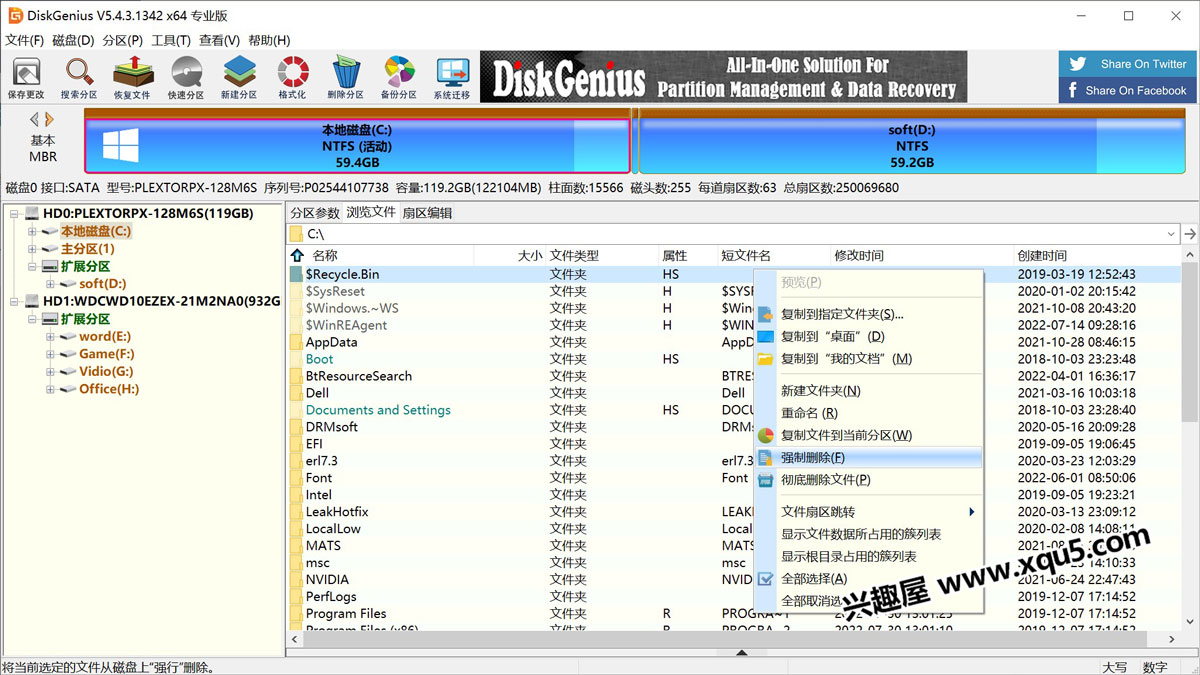1200x675 pixels.
Task: Click the Windows logo on C: partition bar
Action: pyautogui.click(x=121, y=146)
